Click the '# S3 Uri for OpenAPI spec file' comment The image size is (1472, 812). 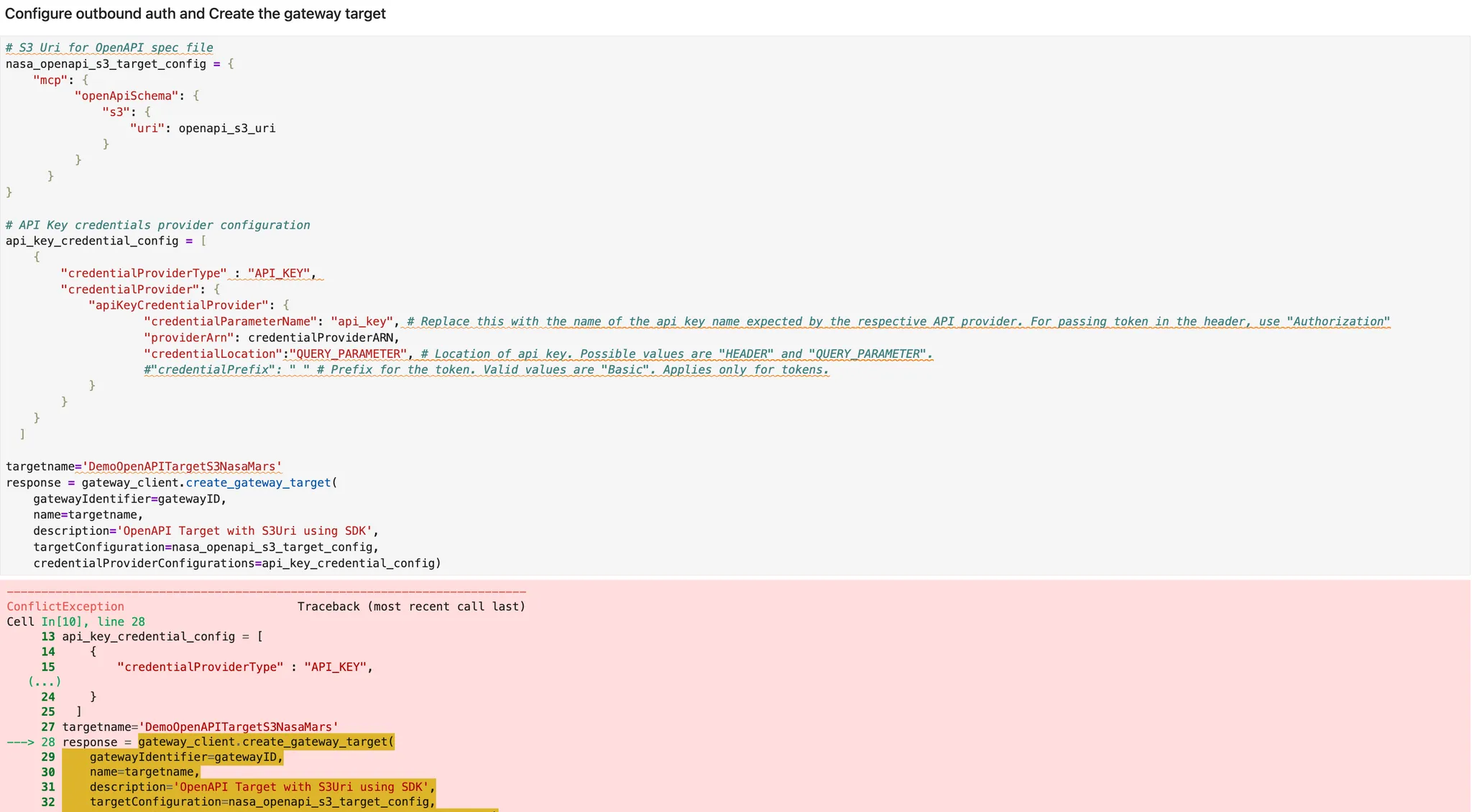109,47
